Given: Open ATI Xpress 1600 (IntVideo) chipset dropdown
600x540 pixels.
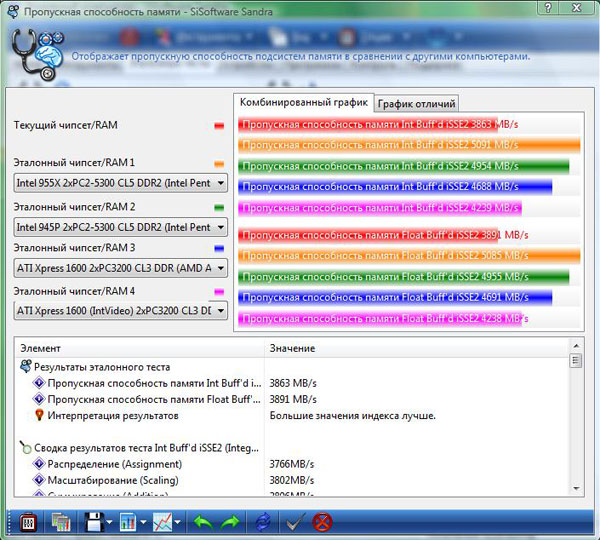Looking at the screenshot, I should point(121,310).
